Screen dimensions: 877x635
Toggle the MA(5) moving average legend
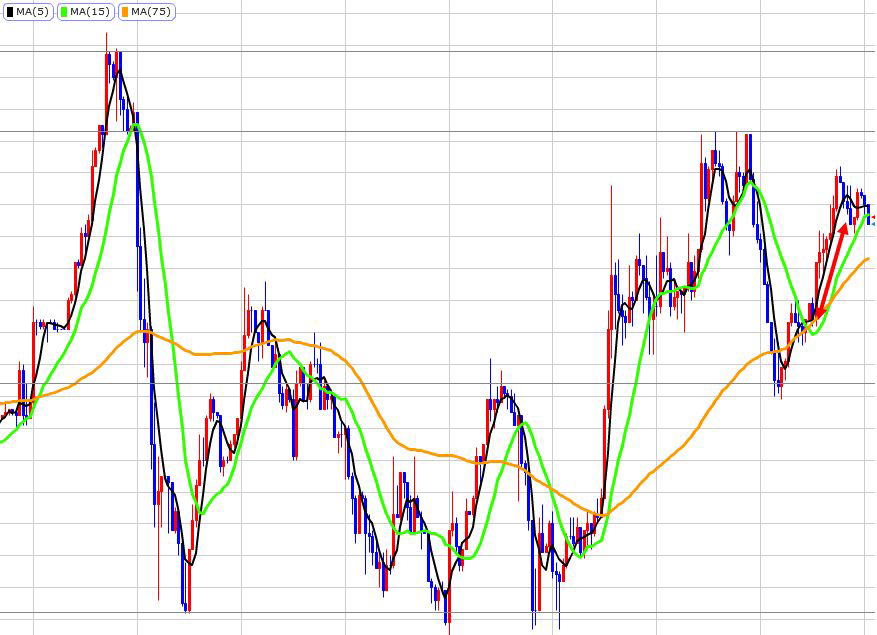[x=27, y=12]
